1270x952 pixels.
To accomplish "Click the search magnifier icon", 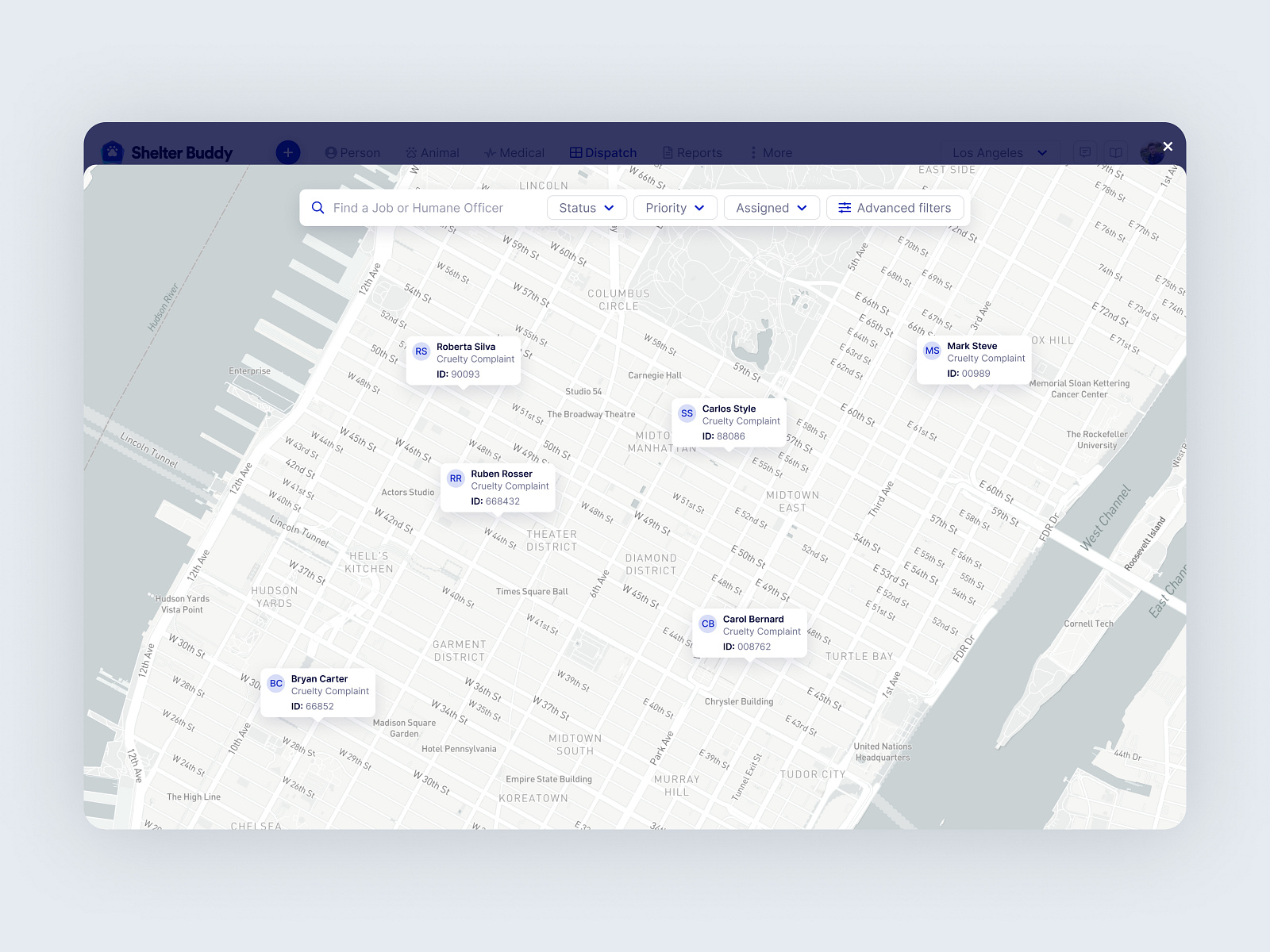I will pos(318,208).
